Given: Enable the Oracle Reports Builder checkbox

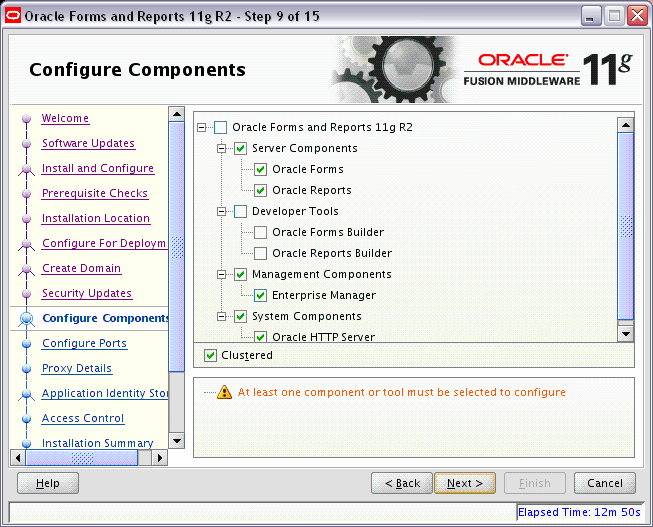Looking at the screenshot, I should [260, 253].
